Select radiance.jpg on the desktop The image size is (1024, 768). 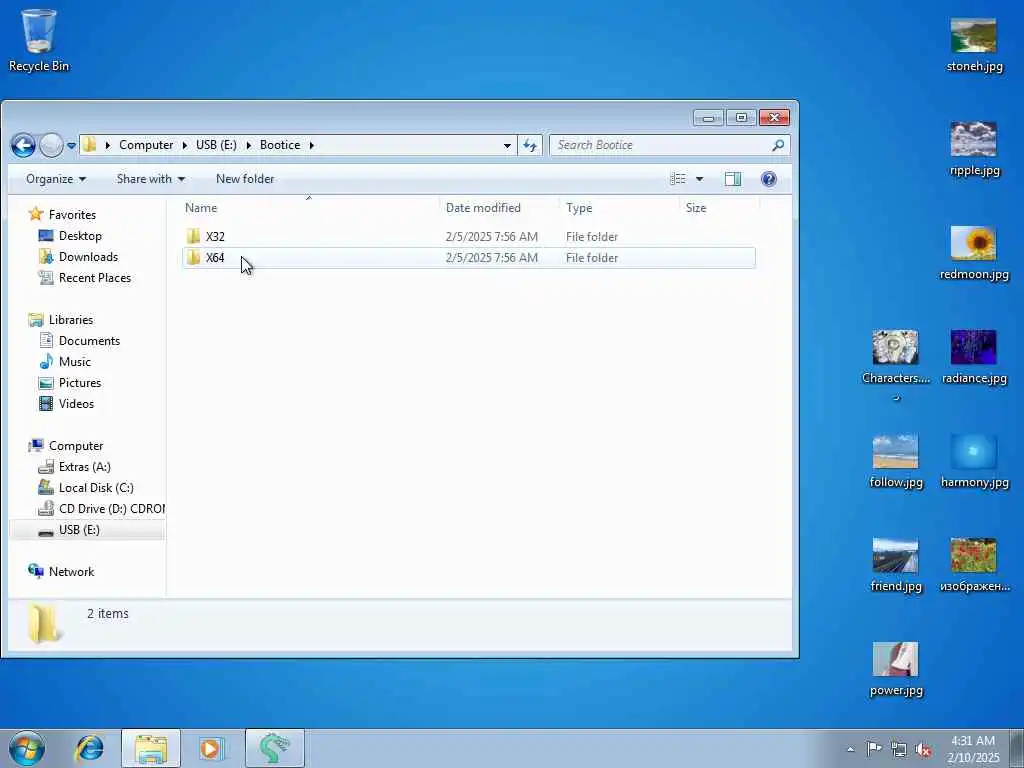tap(974, 357)
